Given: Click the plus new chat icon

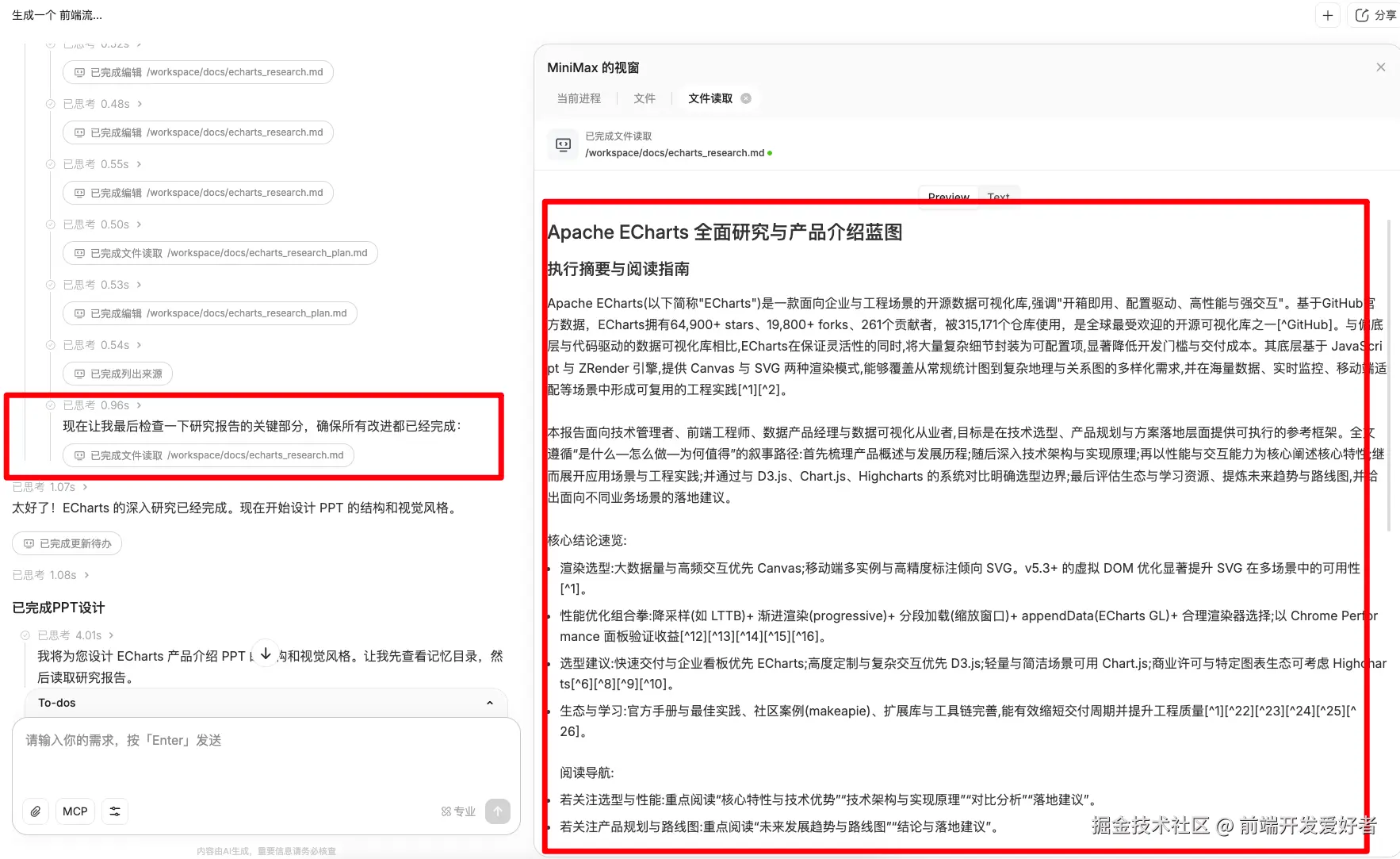Looking at the screenshot, I should coord(1328,15).
